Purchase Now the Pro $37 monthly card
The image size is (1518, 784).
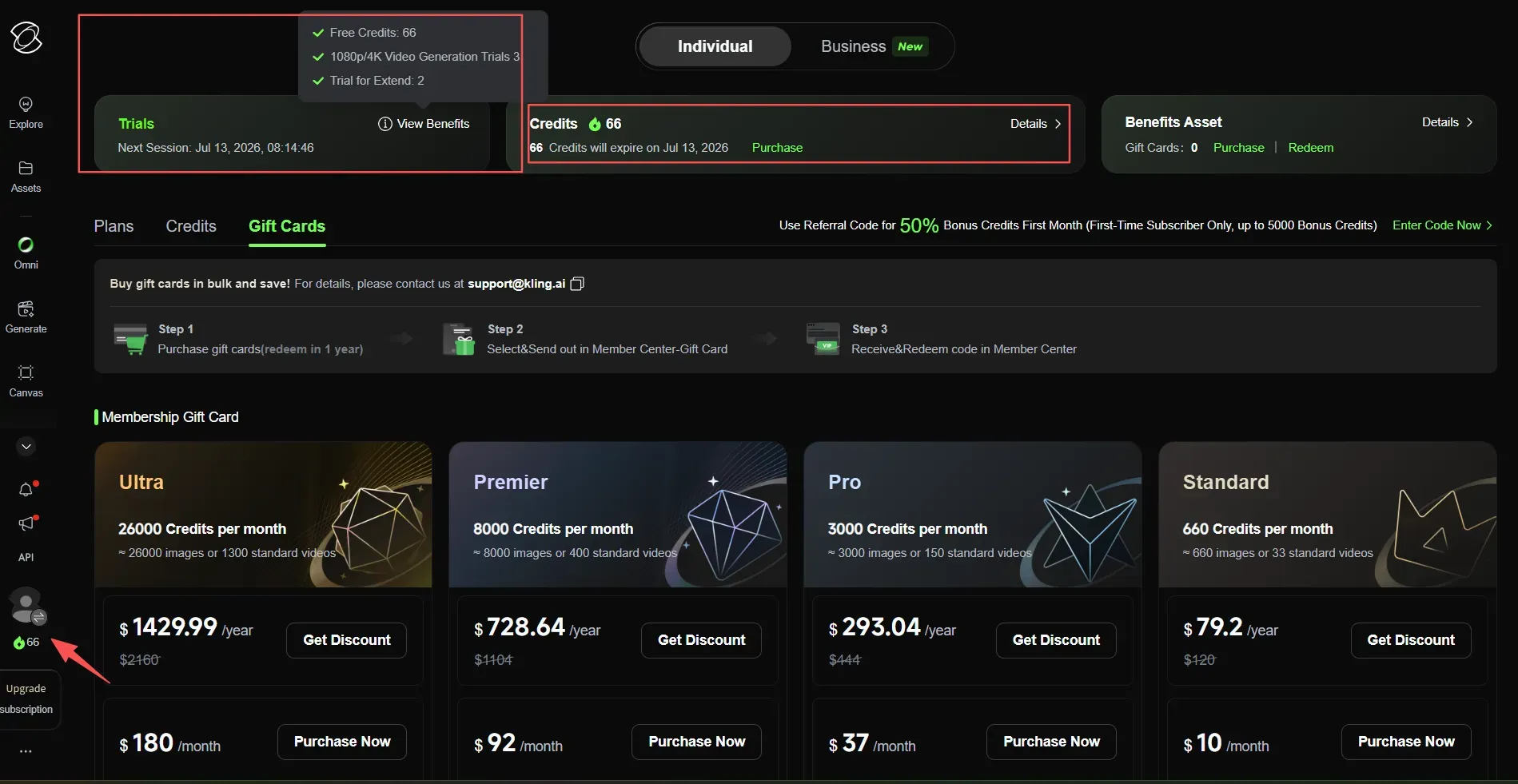pyautogui.click(x=1051, y=742)
